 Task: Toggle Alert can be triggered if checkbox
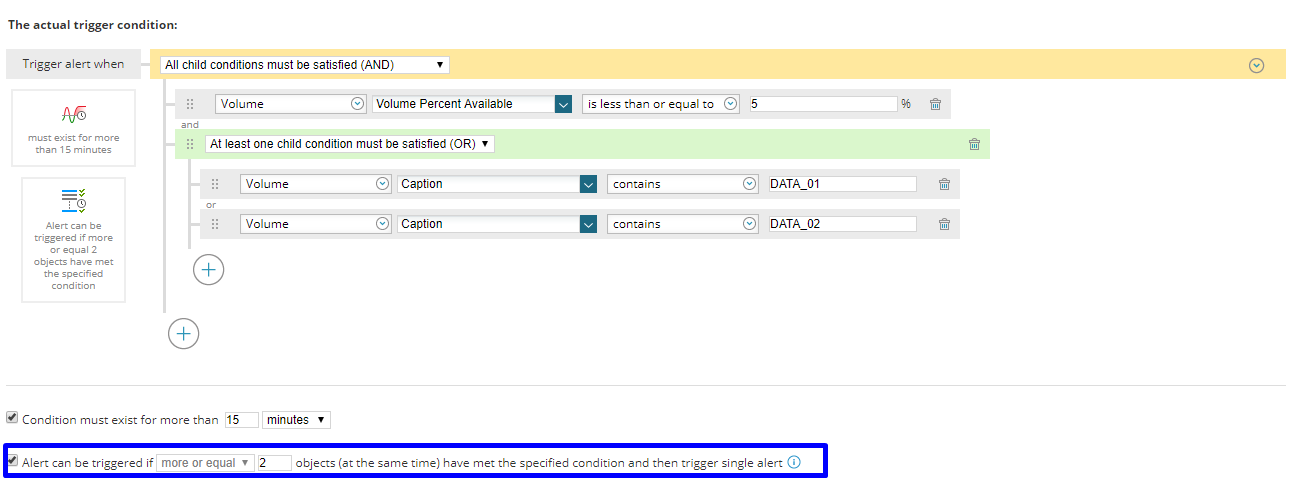(12, 462)
